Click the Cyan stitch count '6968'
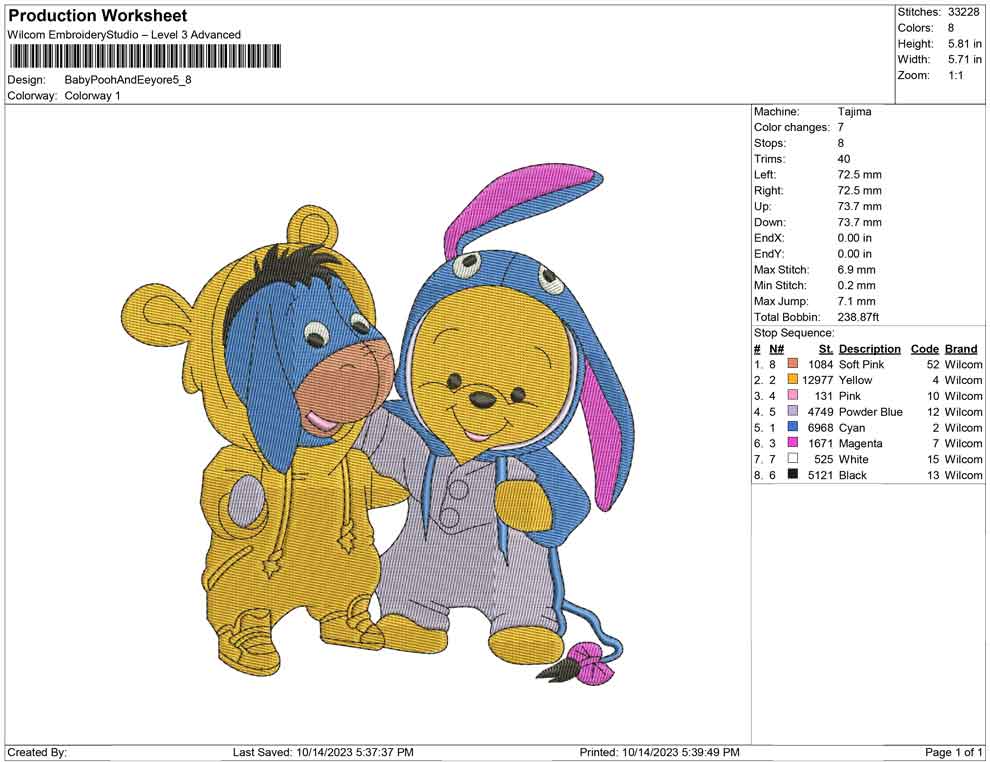Screen dimensions: 990x762 pyautogui.click(x=820, y=427)
